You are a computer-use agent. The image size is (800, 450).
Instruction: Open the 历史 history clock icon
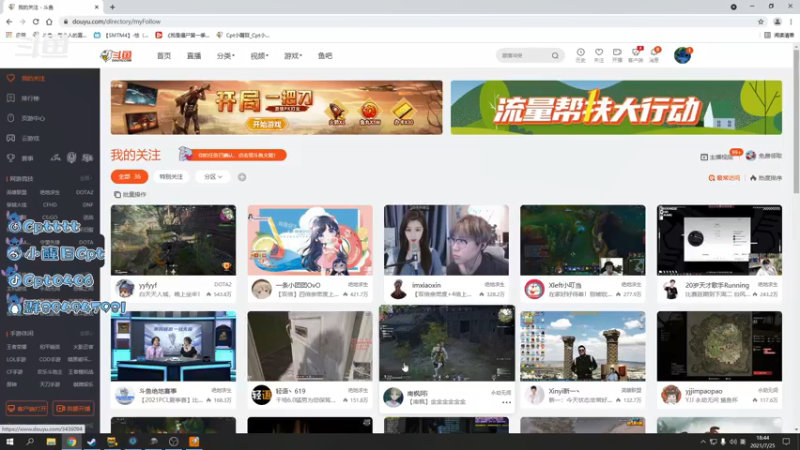click(581, 55)
